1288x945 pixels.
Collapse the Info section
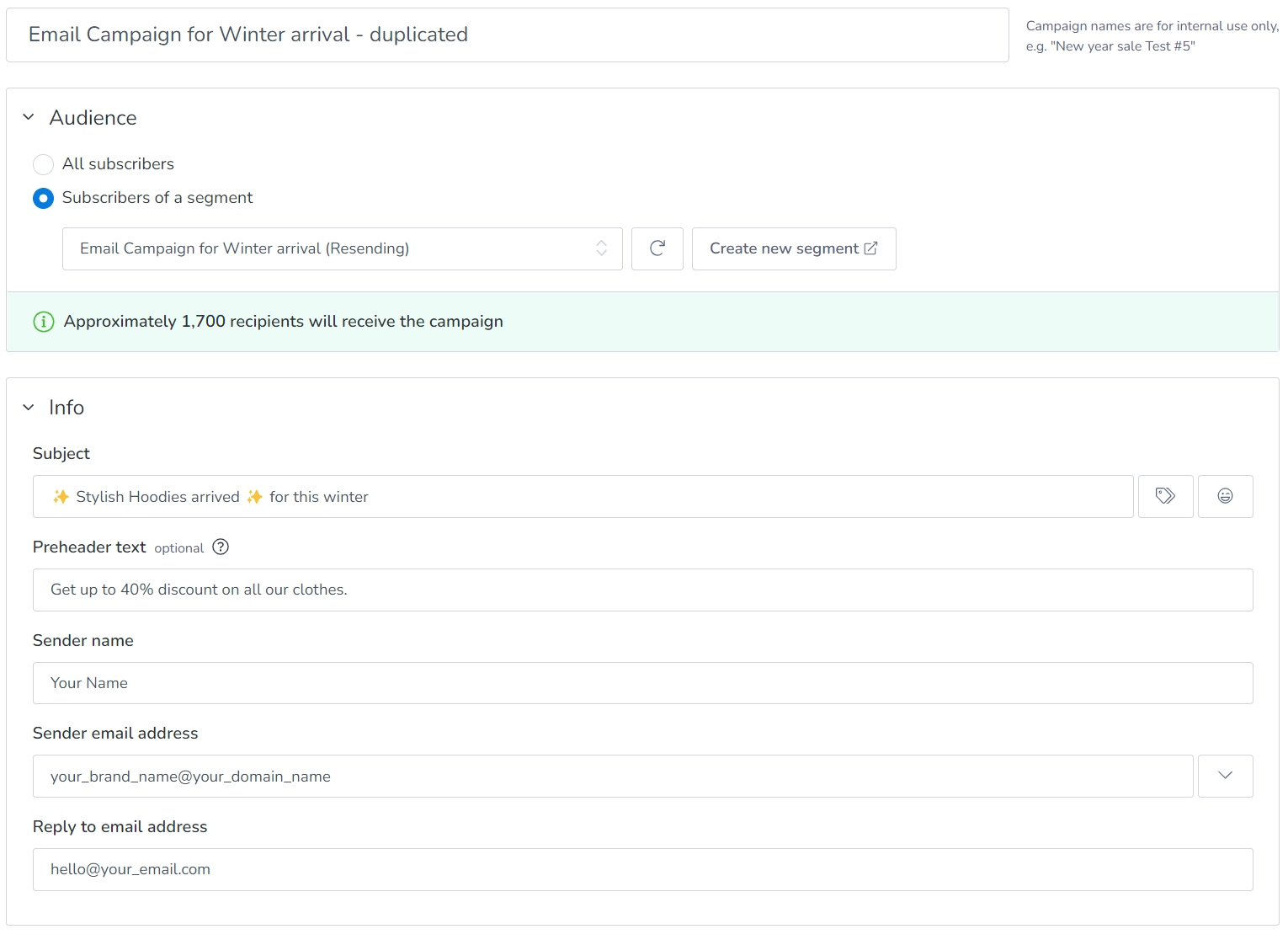[x=28, y=407]
